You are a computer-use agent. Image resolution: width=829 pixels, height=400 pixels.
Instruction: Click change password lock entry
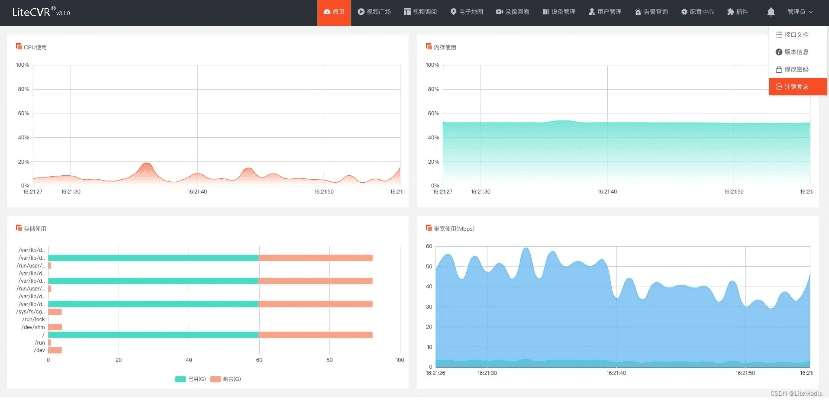797,69
